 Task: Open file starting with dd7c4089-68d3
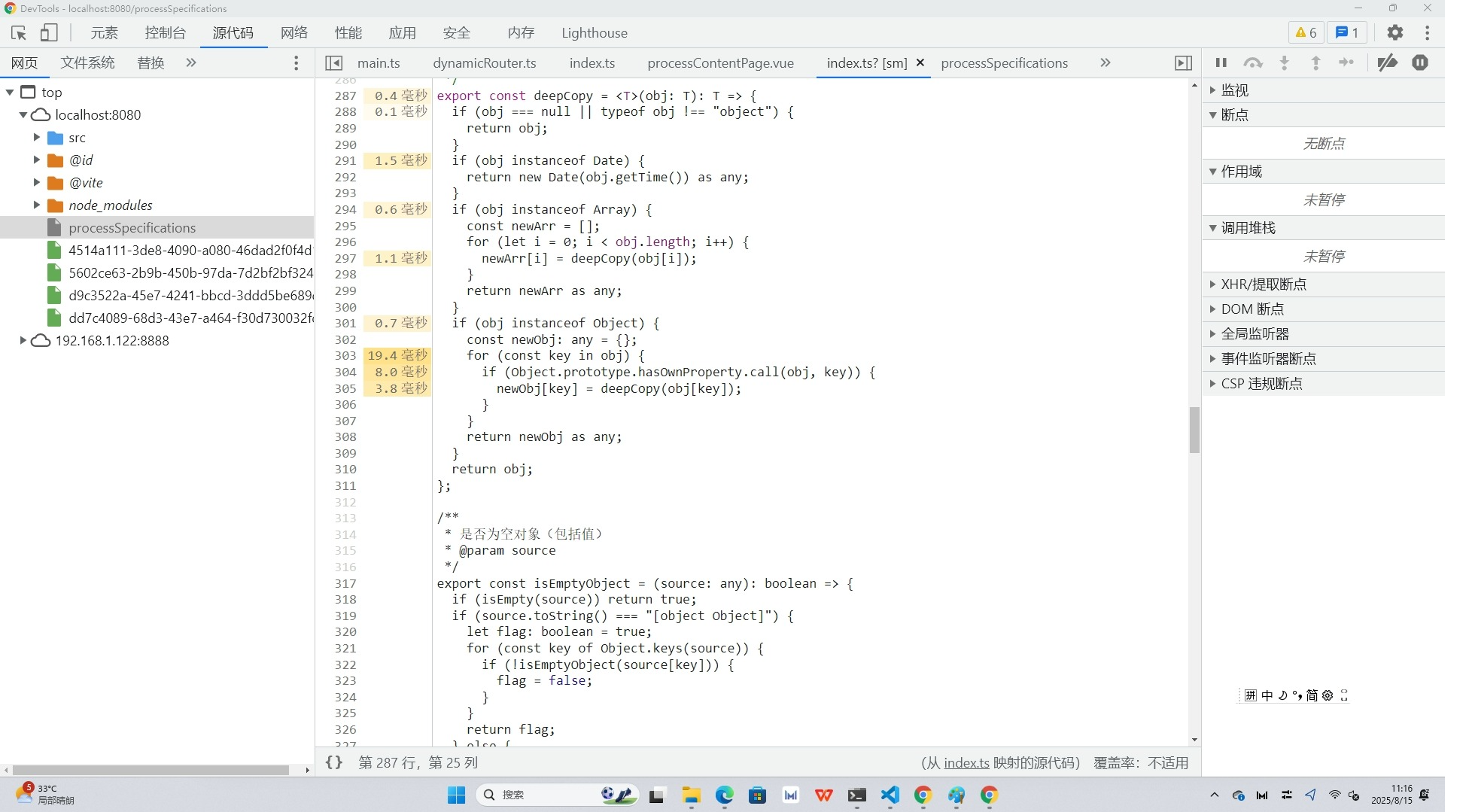coord(157,318)
